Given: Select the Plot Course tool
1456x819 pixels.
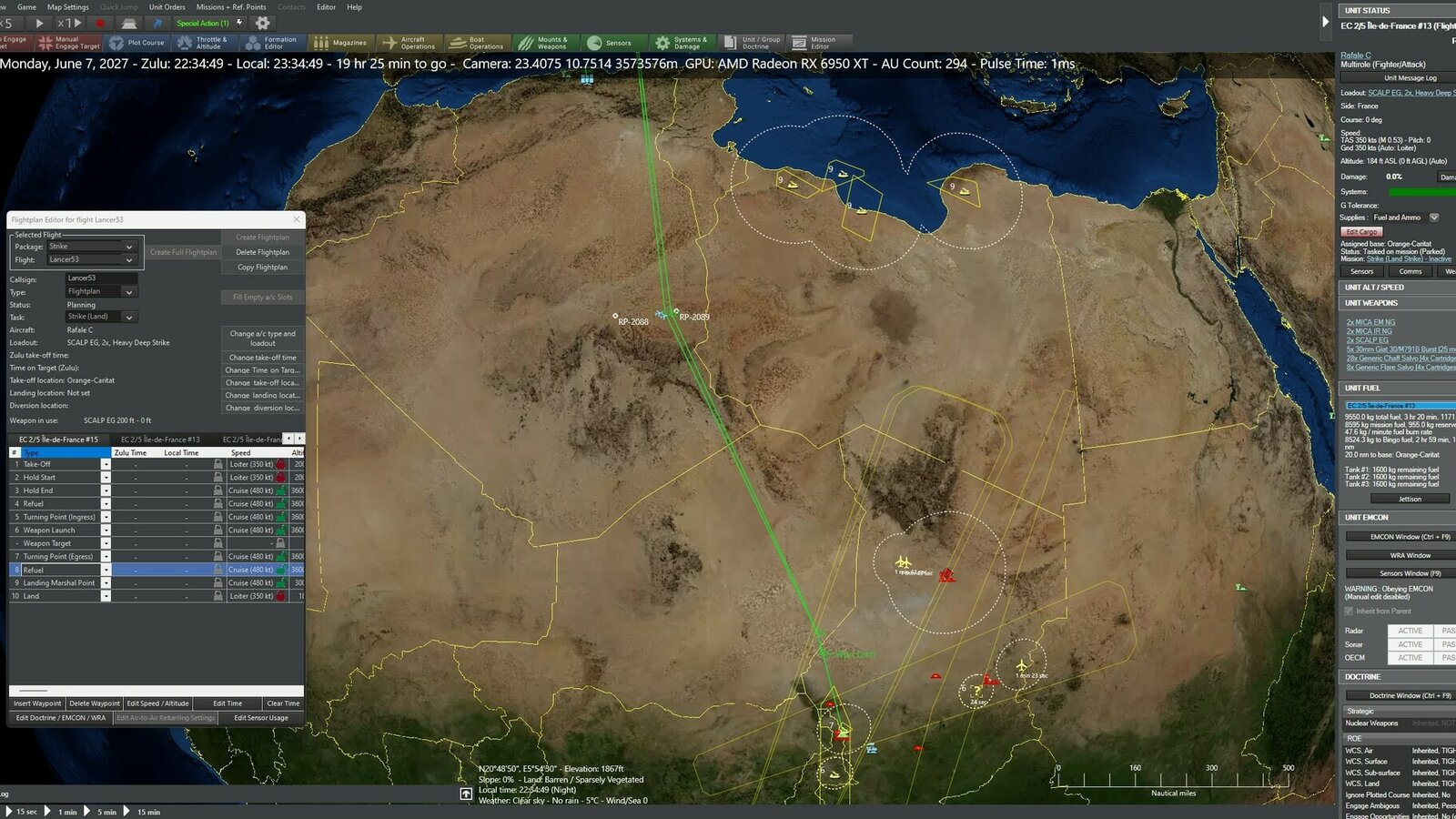Looking at the screenshot, I should coord(135,41).
